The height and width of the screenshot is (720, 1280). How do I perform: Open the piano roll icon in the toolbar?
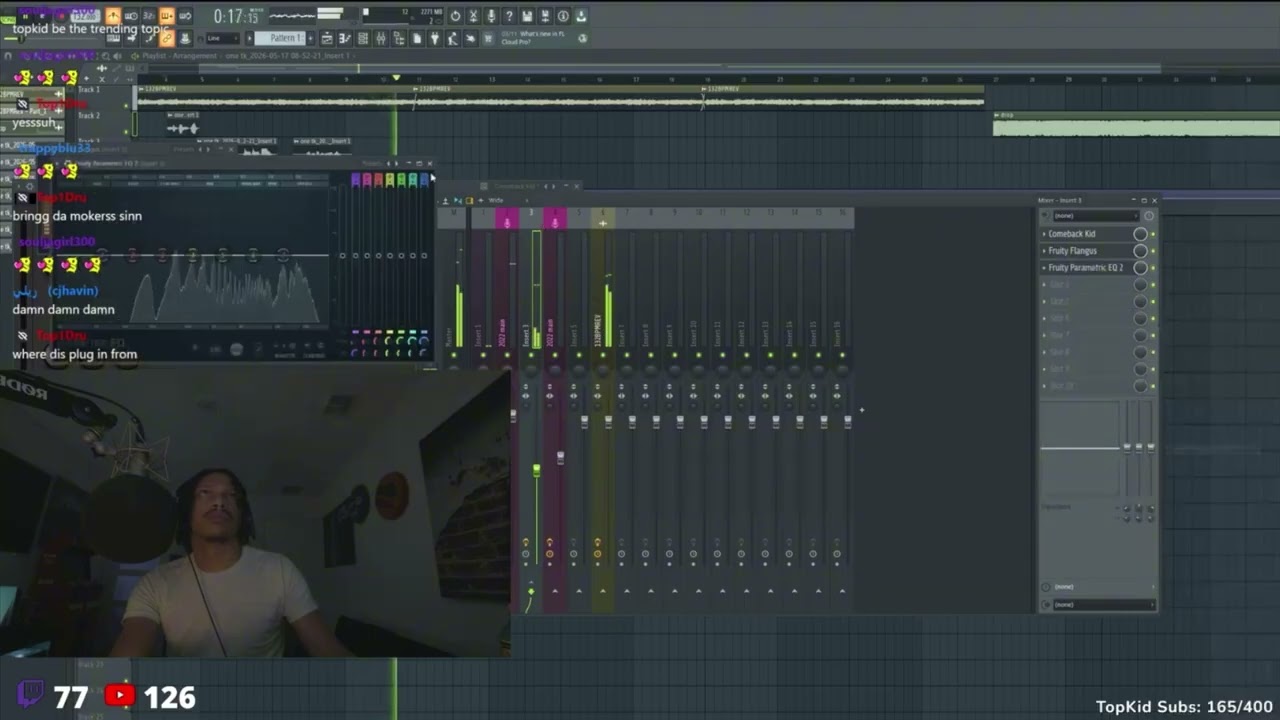[x=344, y=38]
